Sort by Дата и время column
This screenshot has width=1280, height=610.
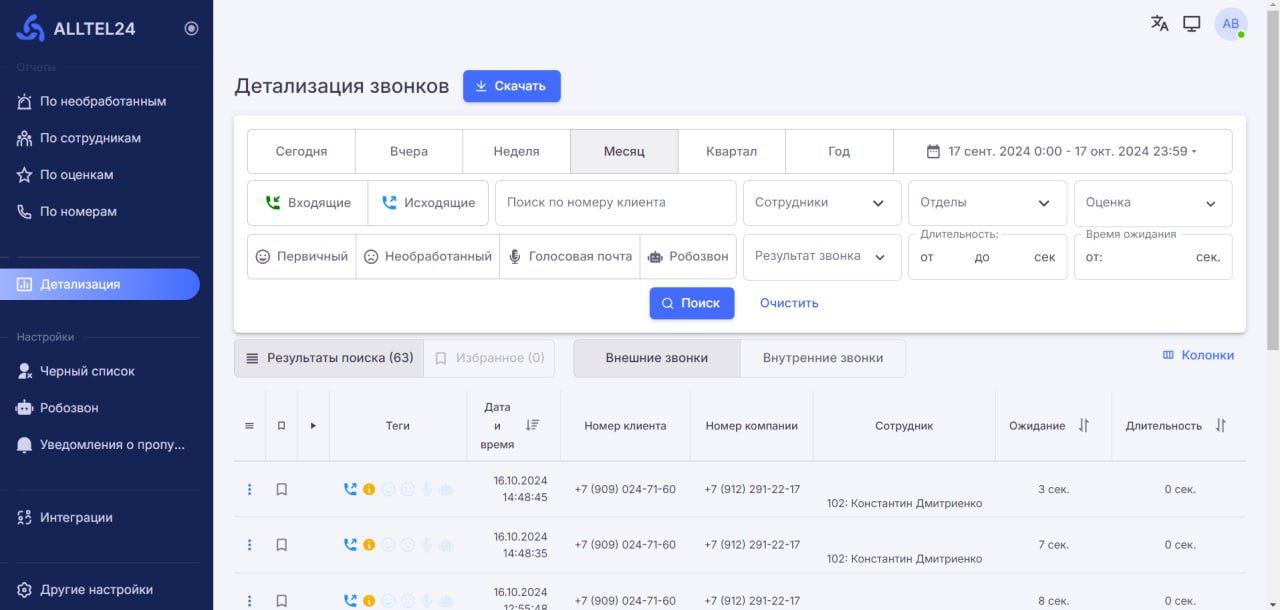[532, 425]
